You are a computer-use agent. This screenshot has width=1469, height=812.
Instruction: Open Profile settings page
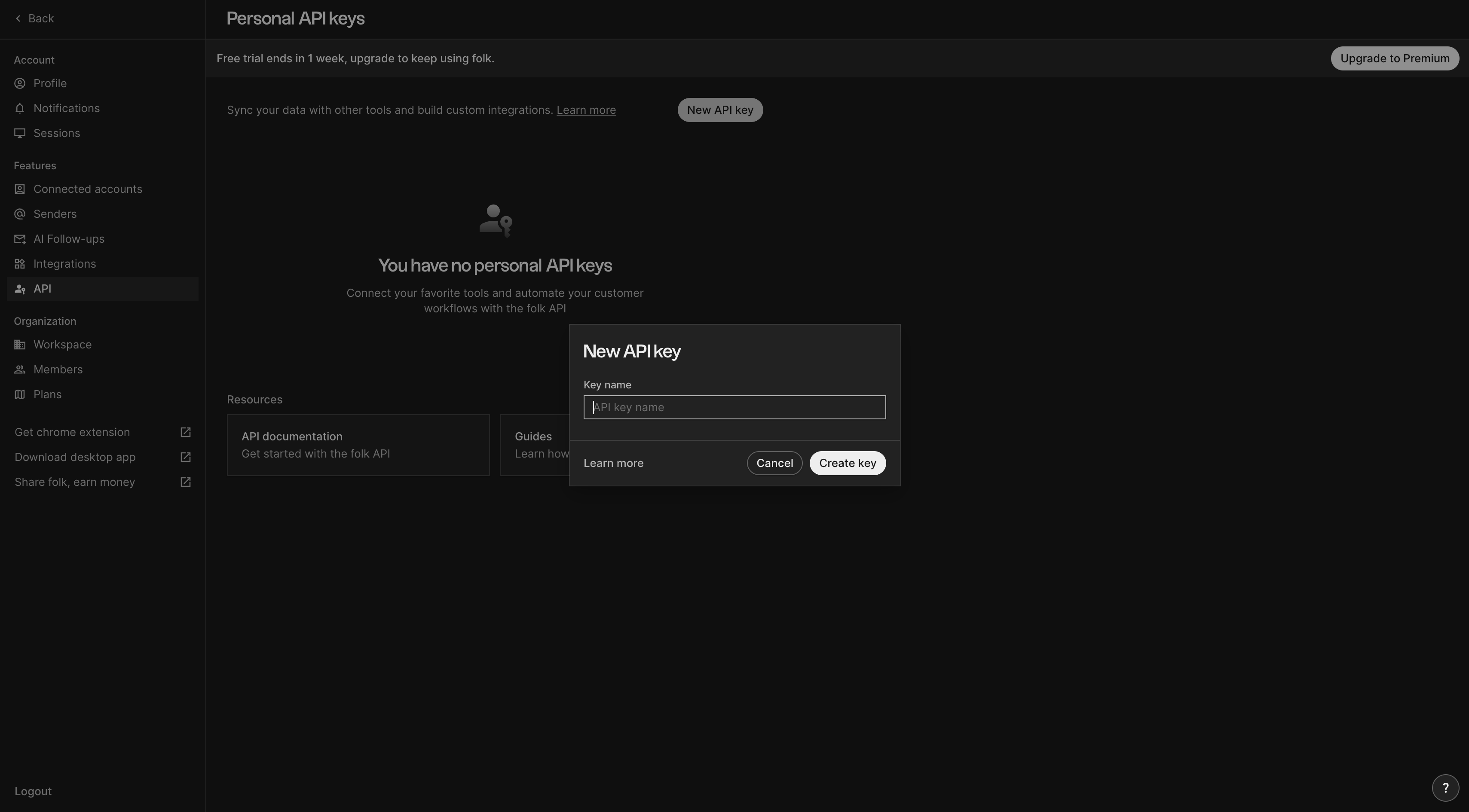click(x=103, y=83)
